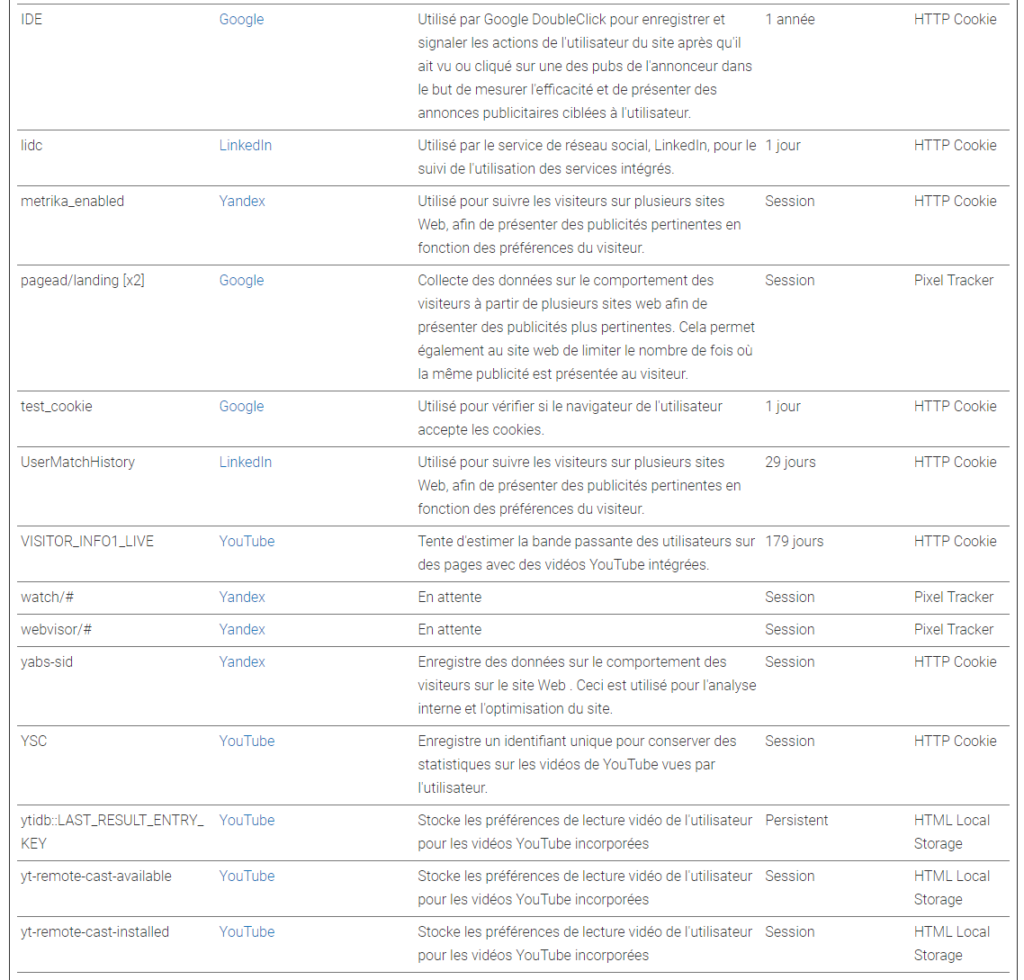Click 'HTML Local Storage' for yt-remote-cast-installed
Image resolution: width=1024 pixels, height=980 pixels.
(952, 943)
